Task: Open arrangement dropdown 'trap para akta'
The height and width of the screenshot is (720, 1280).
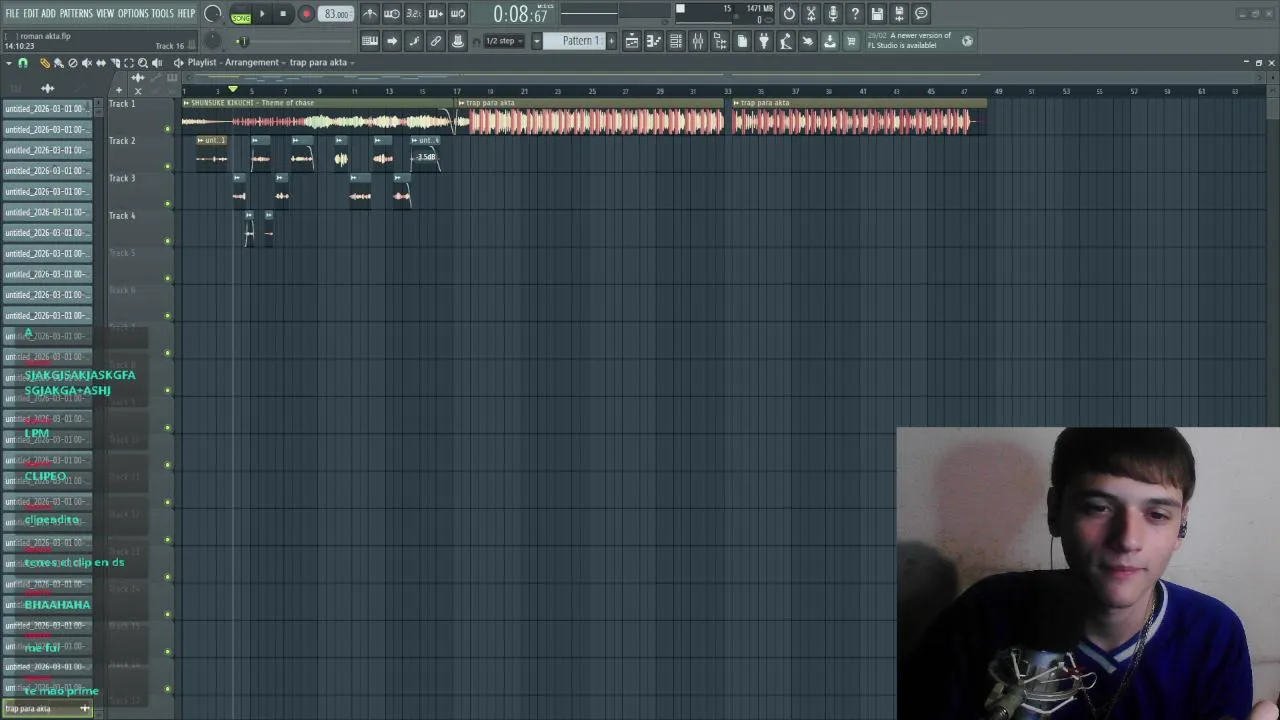Action: click(321, 63)
